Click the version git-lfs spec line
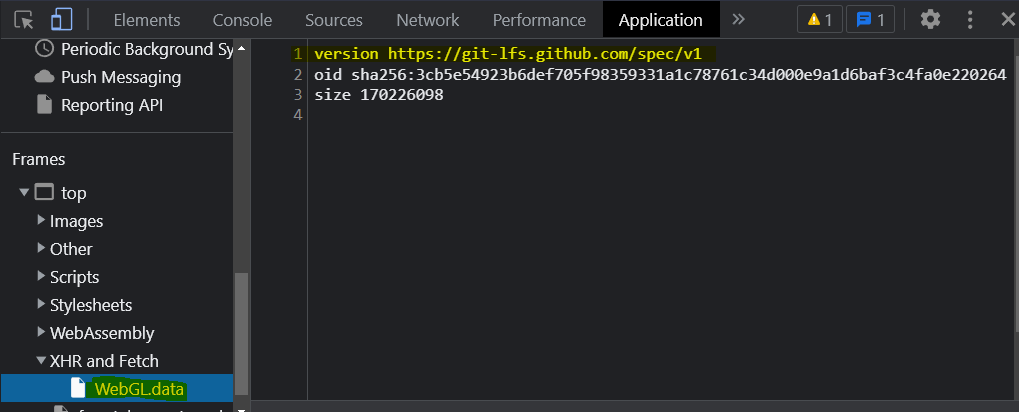The width and height of the screenshot is (1019, 412). click(508, 54)
